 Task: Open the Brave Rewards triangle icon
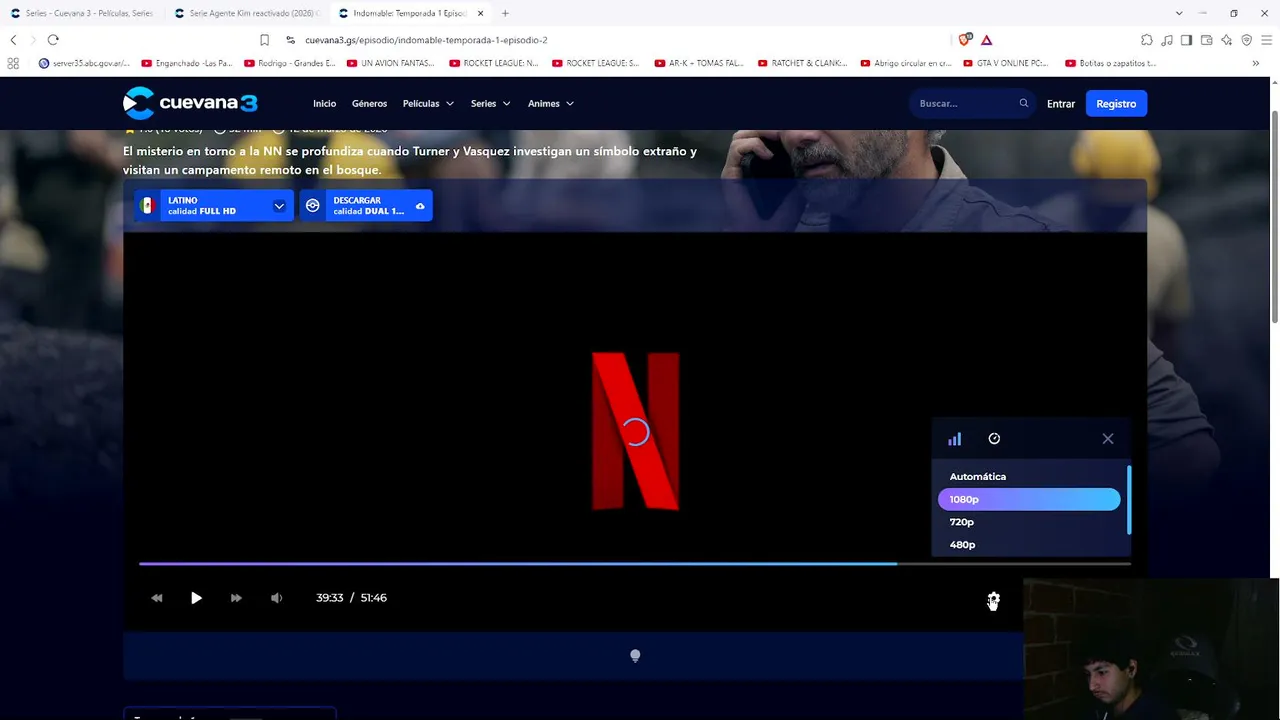(x=987, y=40)
